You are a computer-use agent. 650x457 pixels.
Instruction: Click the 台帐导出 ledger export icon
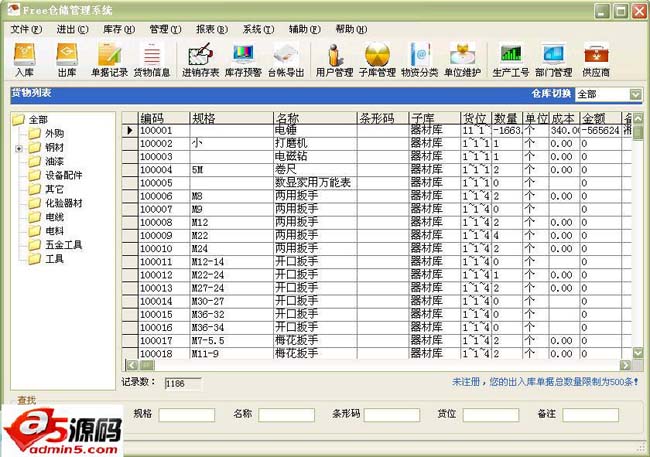coord(286,60)
